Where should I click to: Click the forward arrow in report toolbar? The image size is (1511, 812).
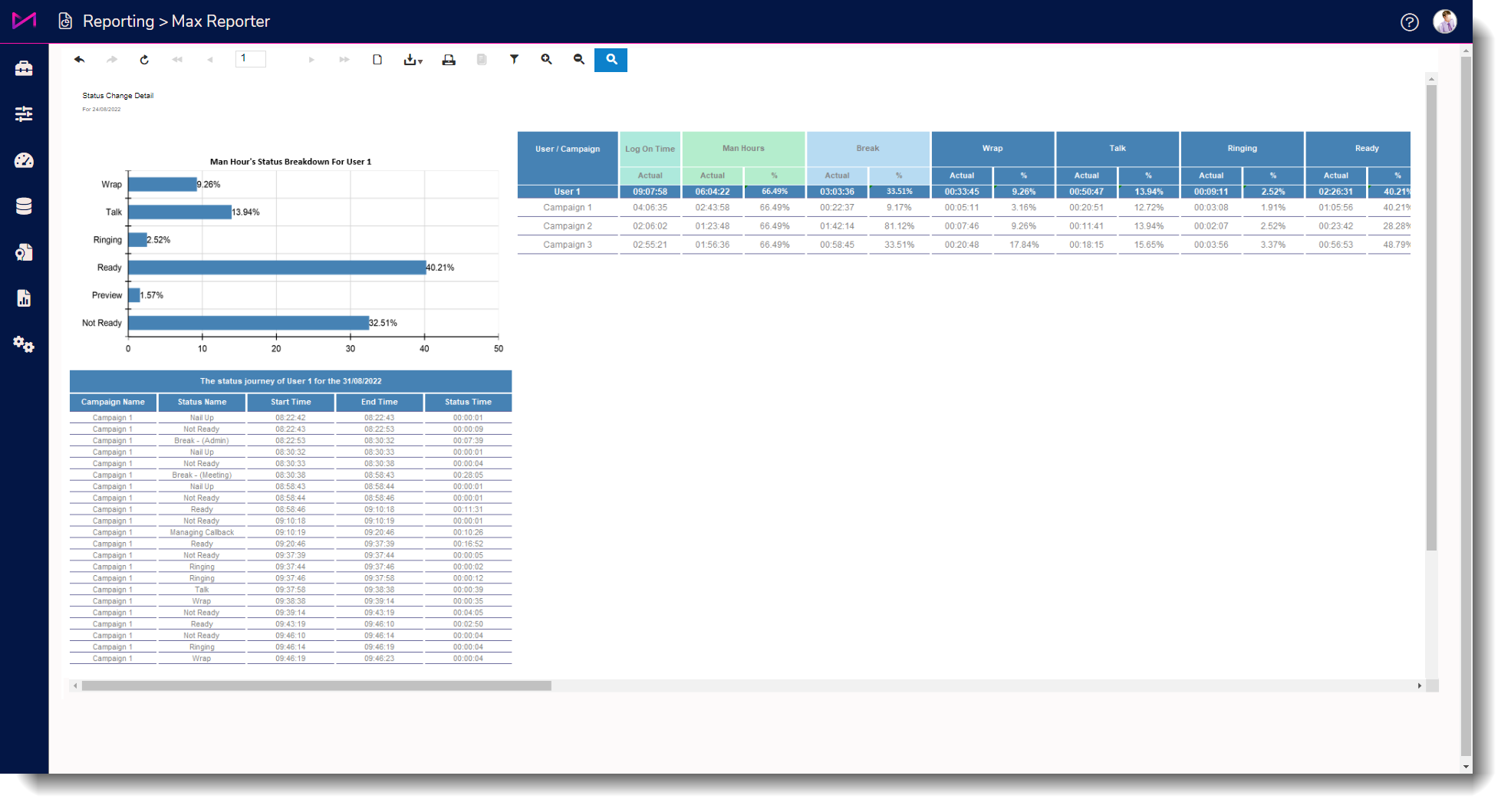pos(112,60)
